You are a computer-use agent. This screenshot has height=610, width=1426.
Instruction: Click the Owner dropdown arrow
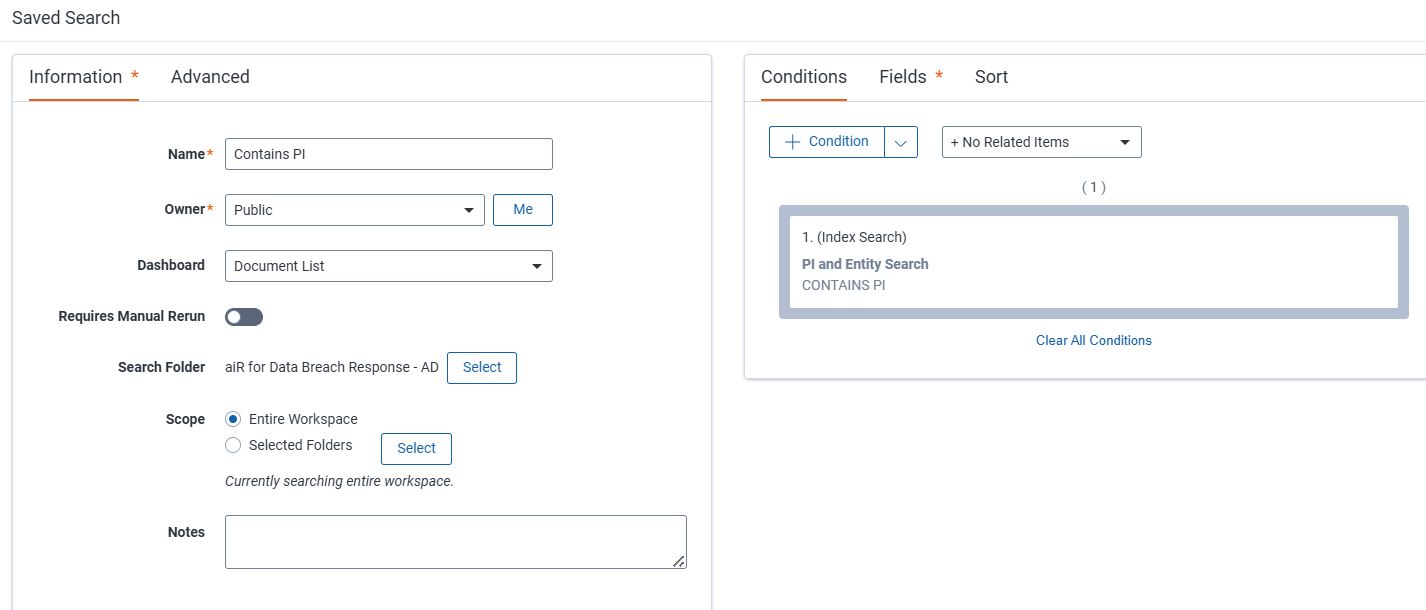(x=468, y=210)
